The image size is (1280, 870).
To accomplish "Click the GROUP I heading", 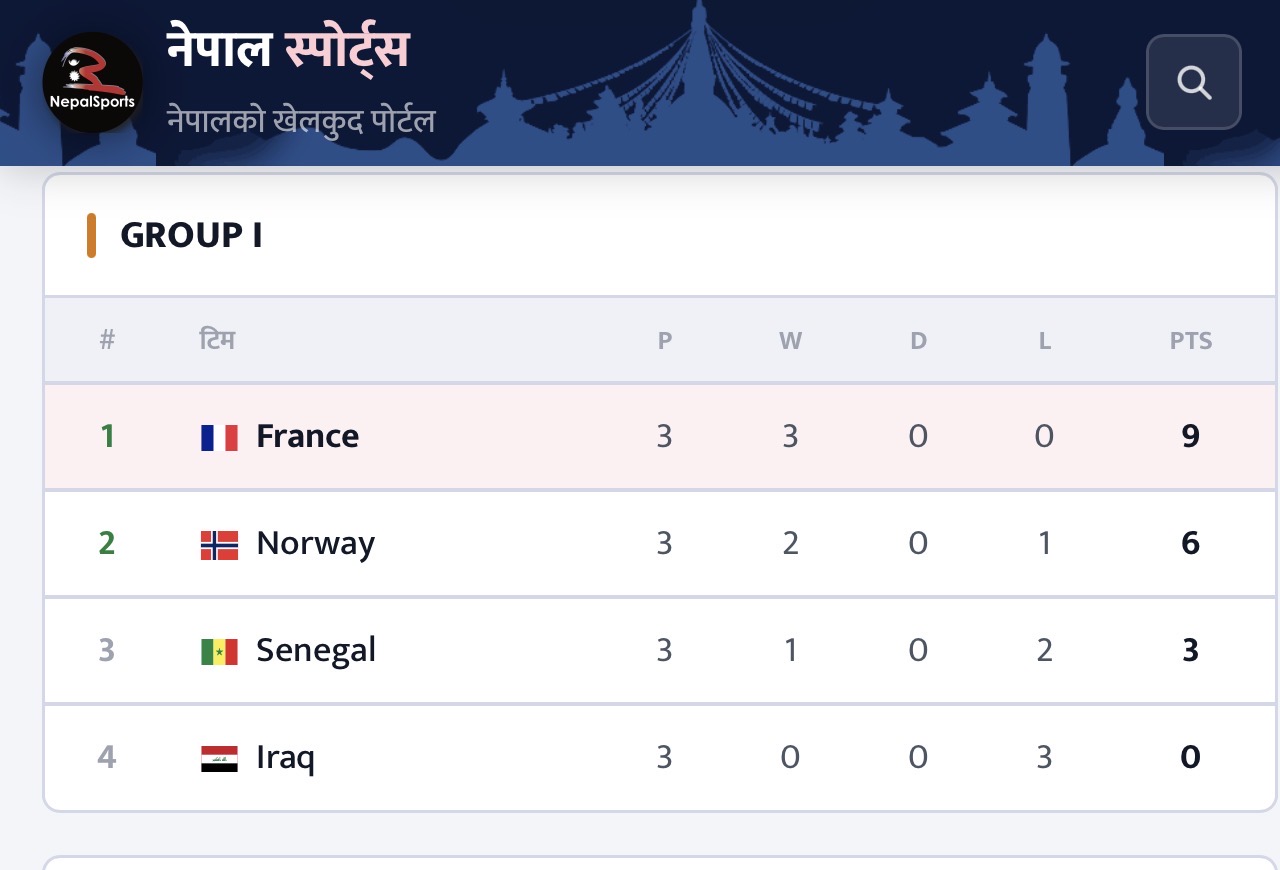I will (191, 235).
